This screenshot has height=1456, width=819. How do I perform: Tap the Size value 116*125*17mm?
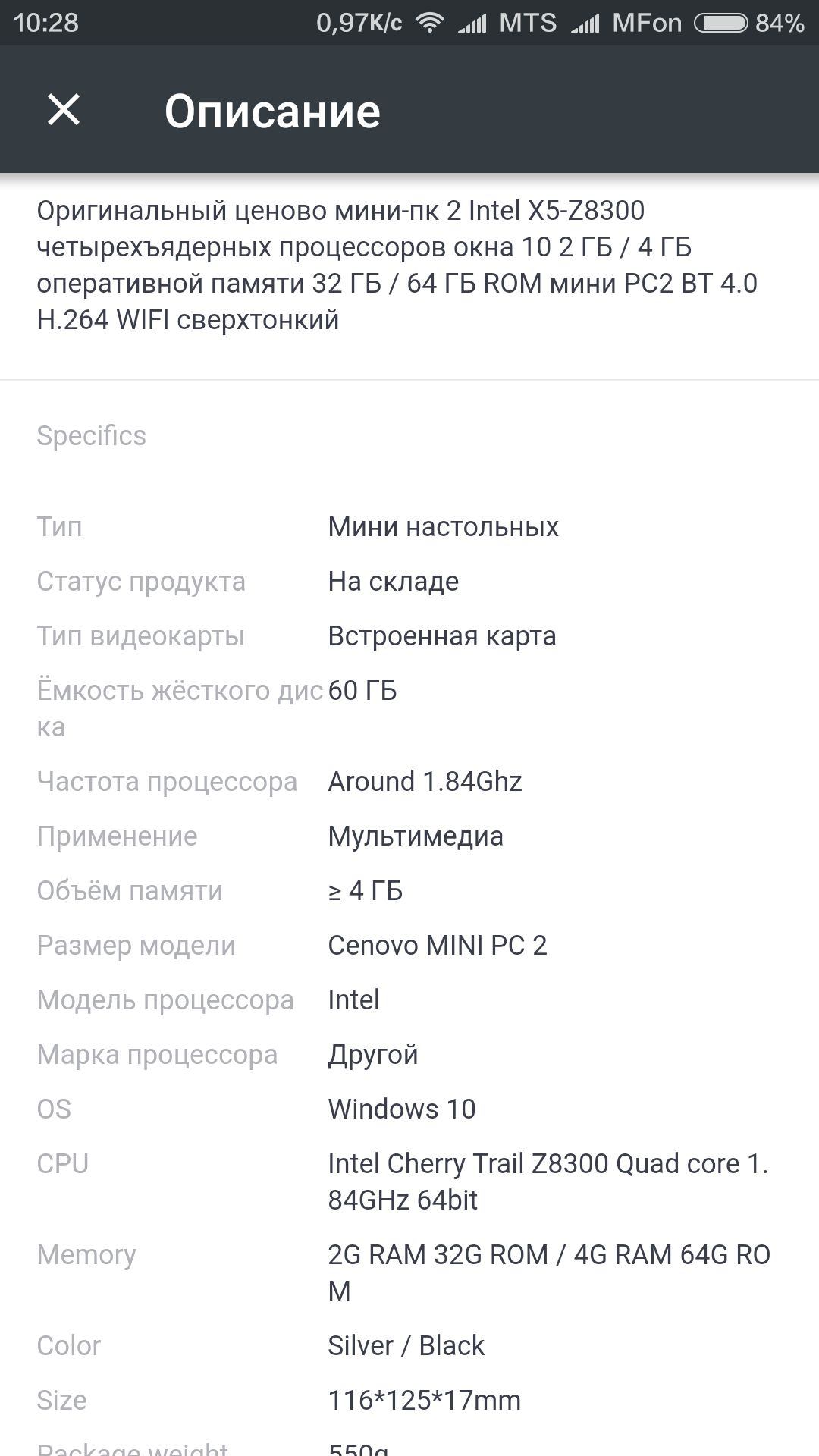(x=422, y=1400)
